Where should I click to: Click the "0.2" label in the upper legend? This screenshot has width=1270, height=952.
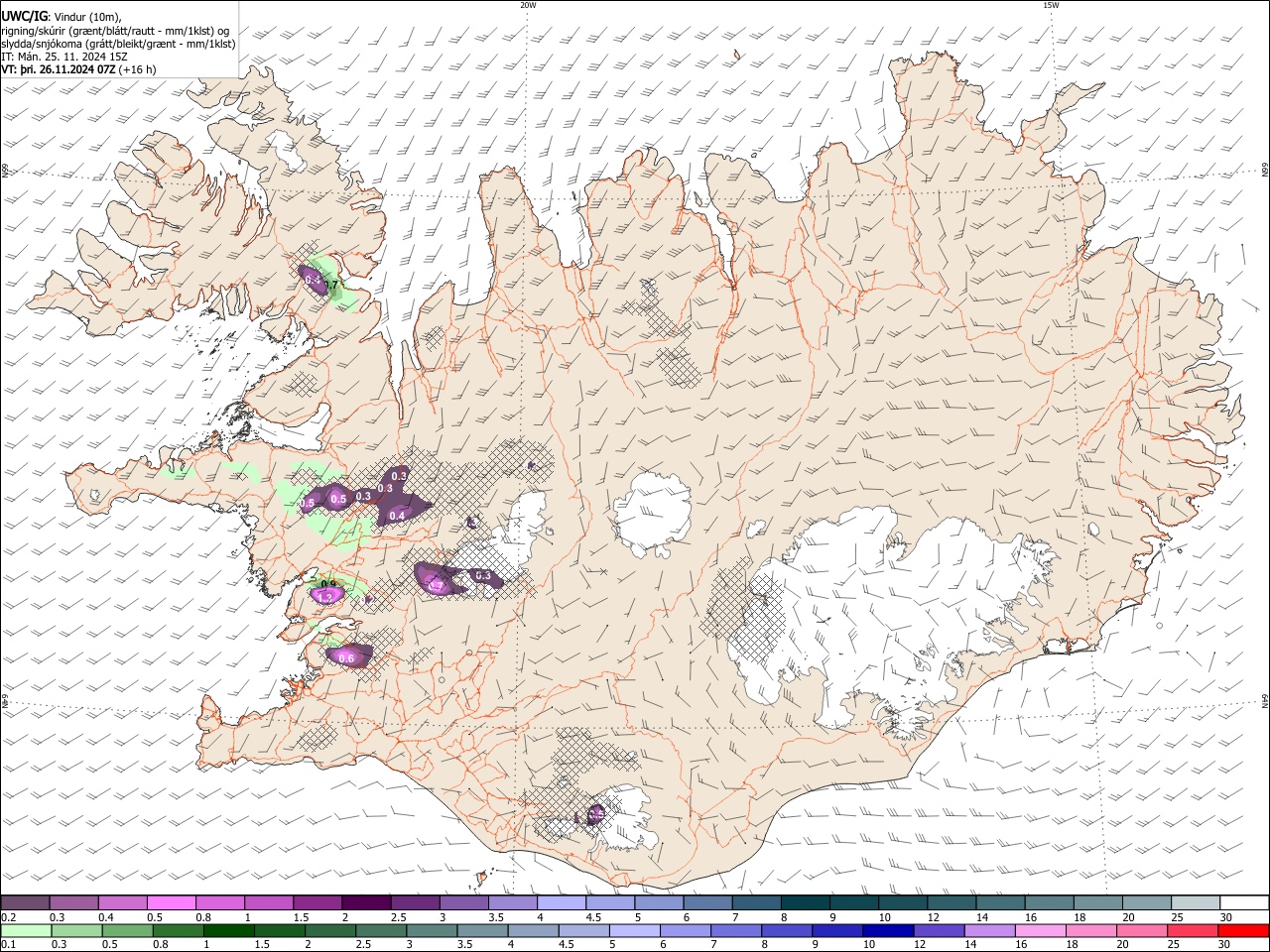click(8, 917)
